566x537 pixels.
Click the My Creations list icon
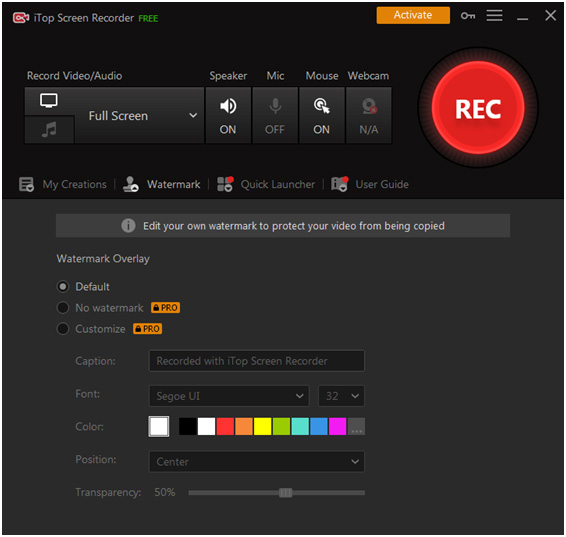[x=26, y=184]
